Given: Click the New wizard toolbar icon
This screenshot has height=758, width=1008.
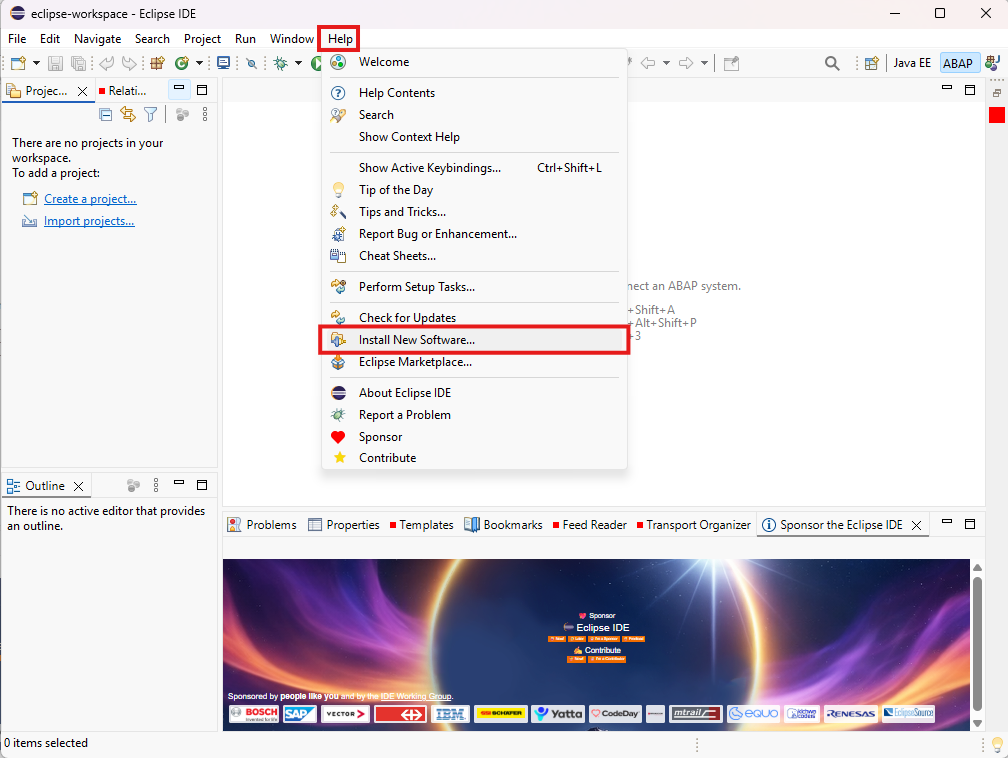Looking at the screenshot, I should [19, 63].
